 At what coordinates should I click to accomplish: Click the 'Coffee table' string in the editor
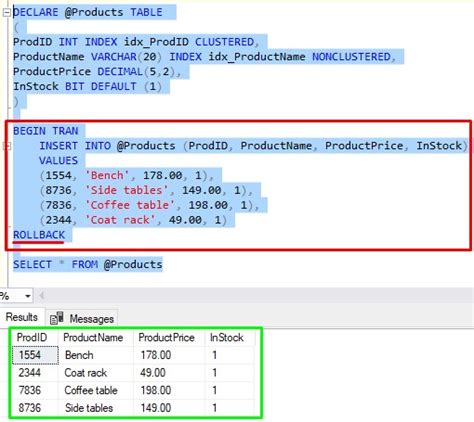pos(130,205)
